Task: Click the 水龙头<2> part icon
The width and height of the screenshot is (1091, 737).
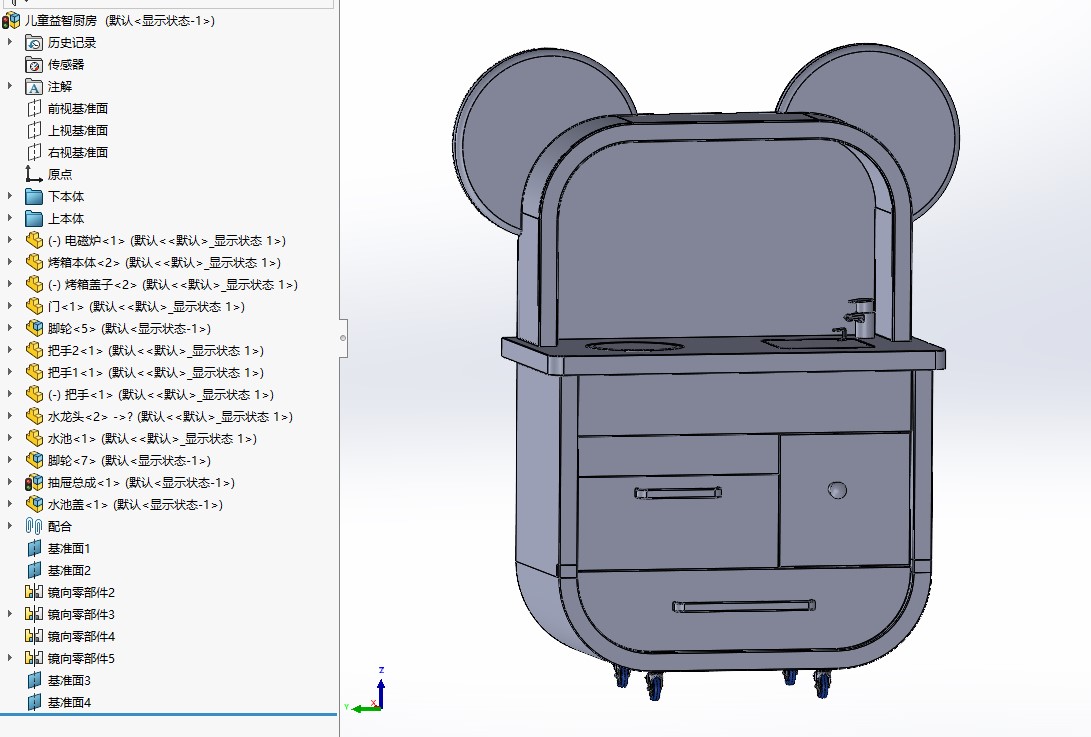Action: coord(34,416)
